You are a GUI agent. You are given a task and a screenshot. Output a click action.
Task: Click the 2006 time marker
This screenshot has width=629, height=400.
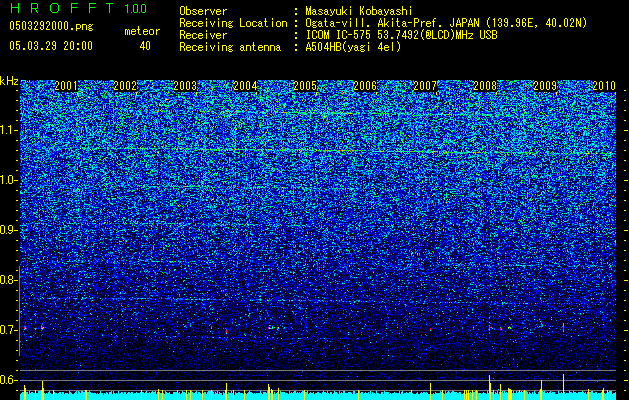365,86
